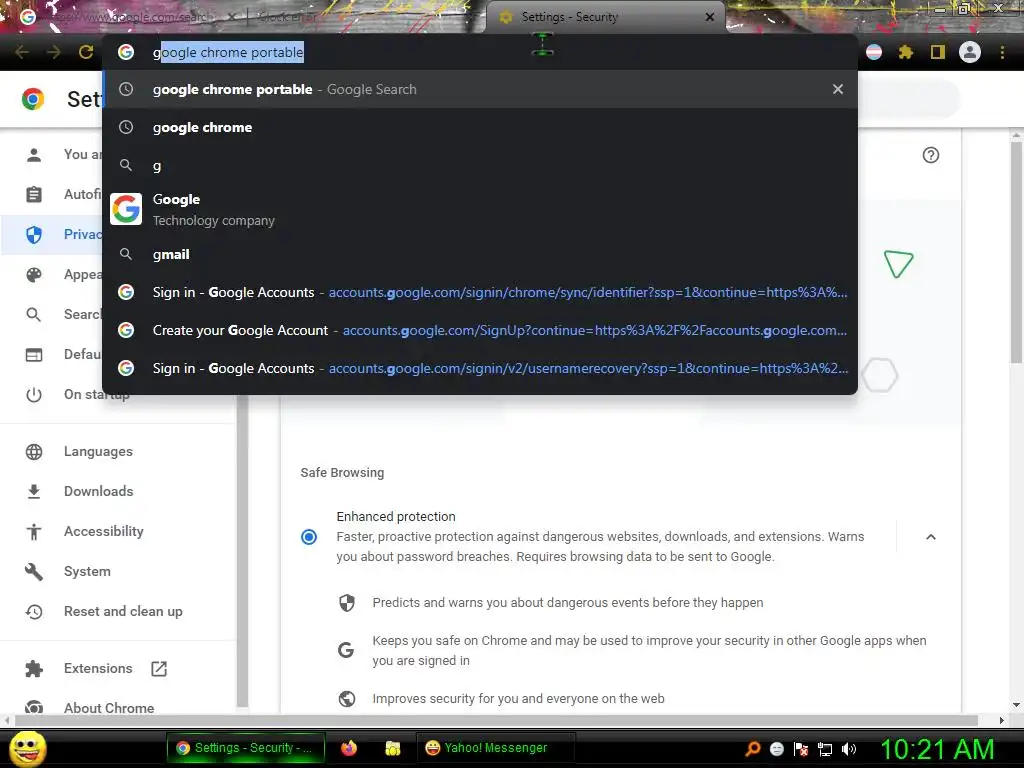Remove the 'google chrome portable' suggestion

tap(838, 89)
